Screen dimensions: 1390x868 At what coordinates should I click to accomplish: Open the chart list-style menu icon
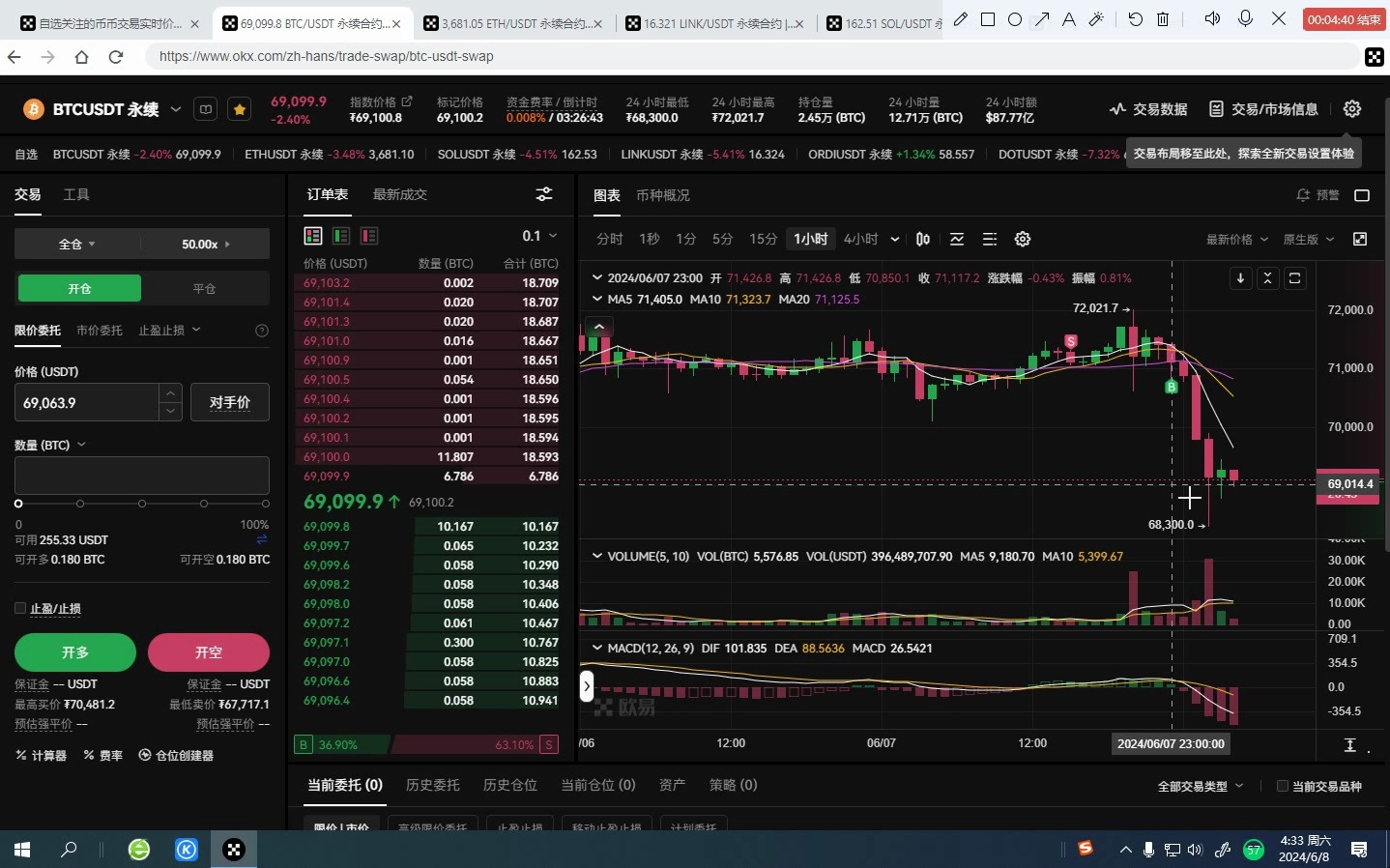990,239
